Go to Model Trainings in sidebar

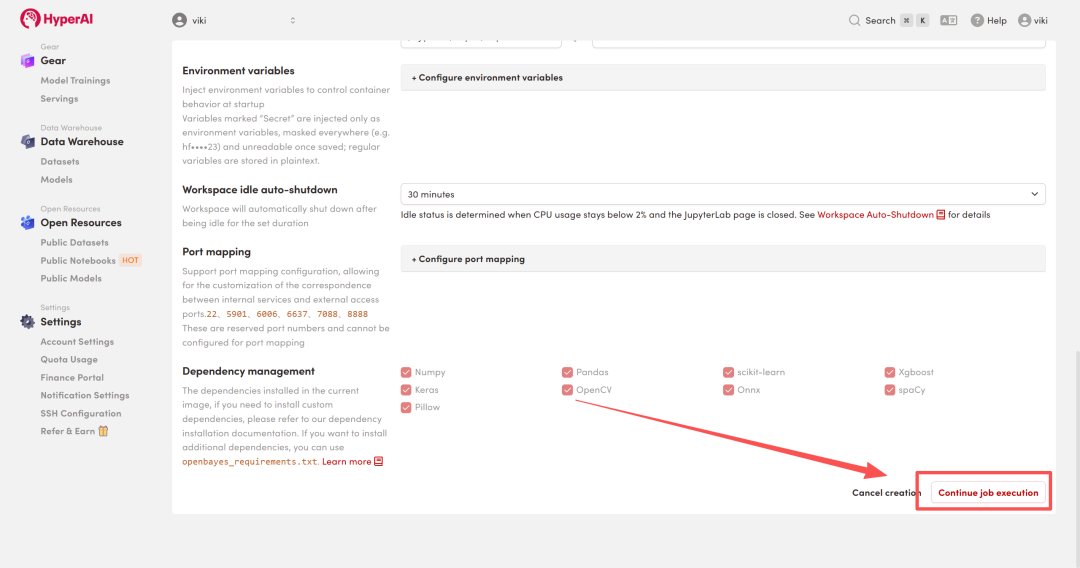75,81
